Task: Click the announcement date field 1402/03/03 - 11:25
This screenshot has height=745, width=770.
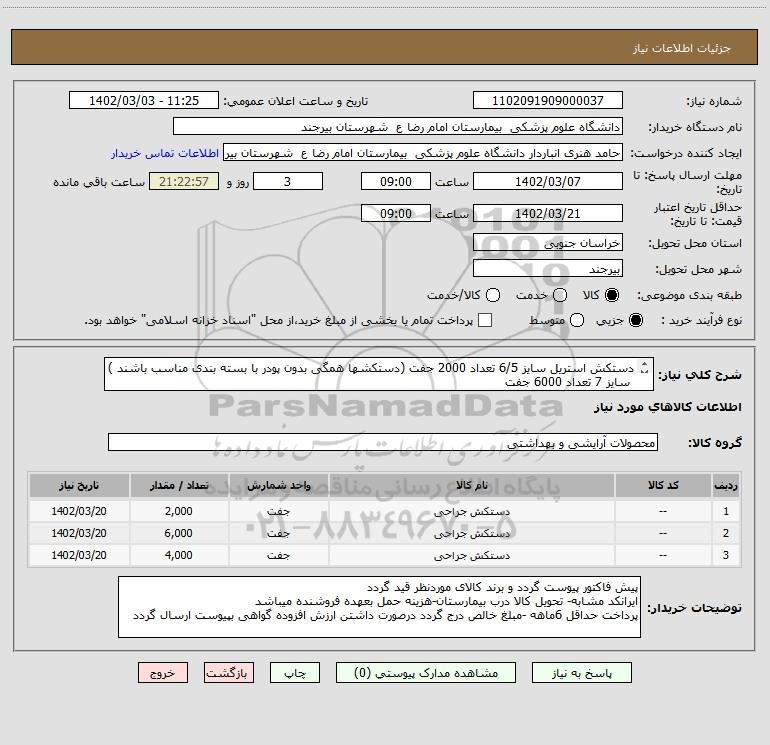Action: coord(144,100)
